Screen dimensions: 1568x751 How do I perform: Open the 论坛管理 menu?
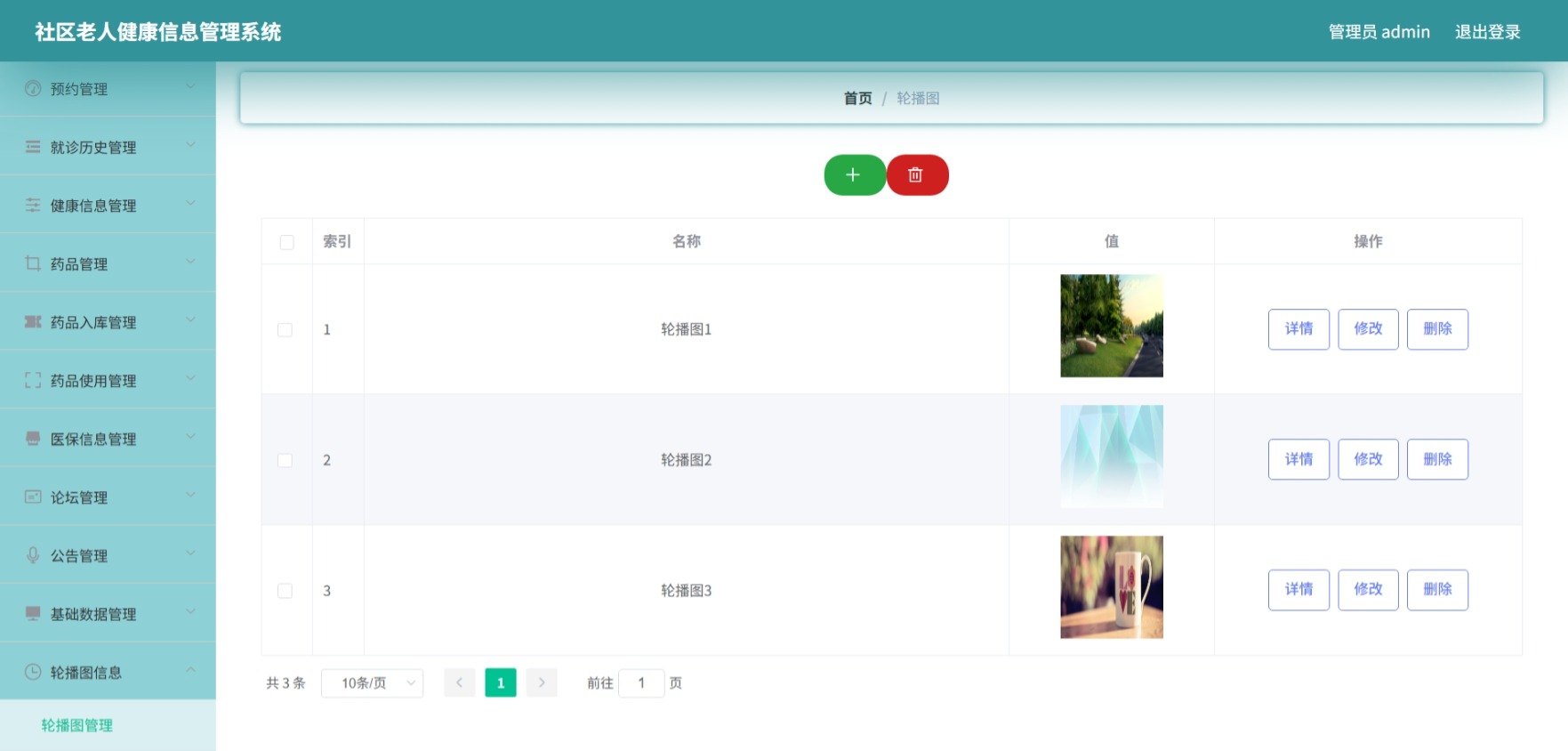108,497
